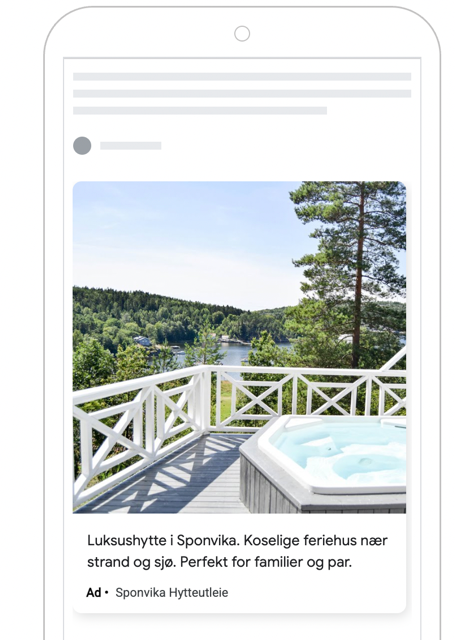Viewport: 455px width, 640px height.
Task: Click the dot separator after the Ad label
Action: click(x=107, y=592)
